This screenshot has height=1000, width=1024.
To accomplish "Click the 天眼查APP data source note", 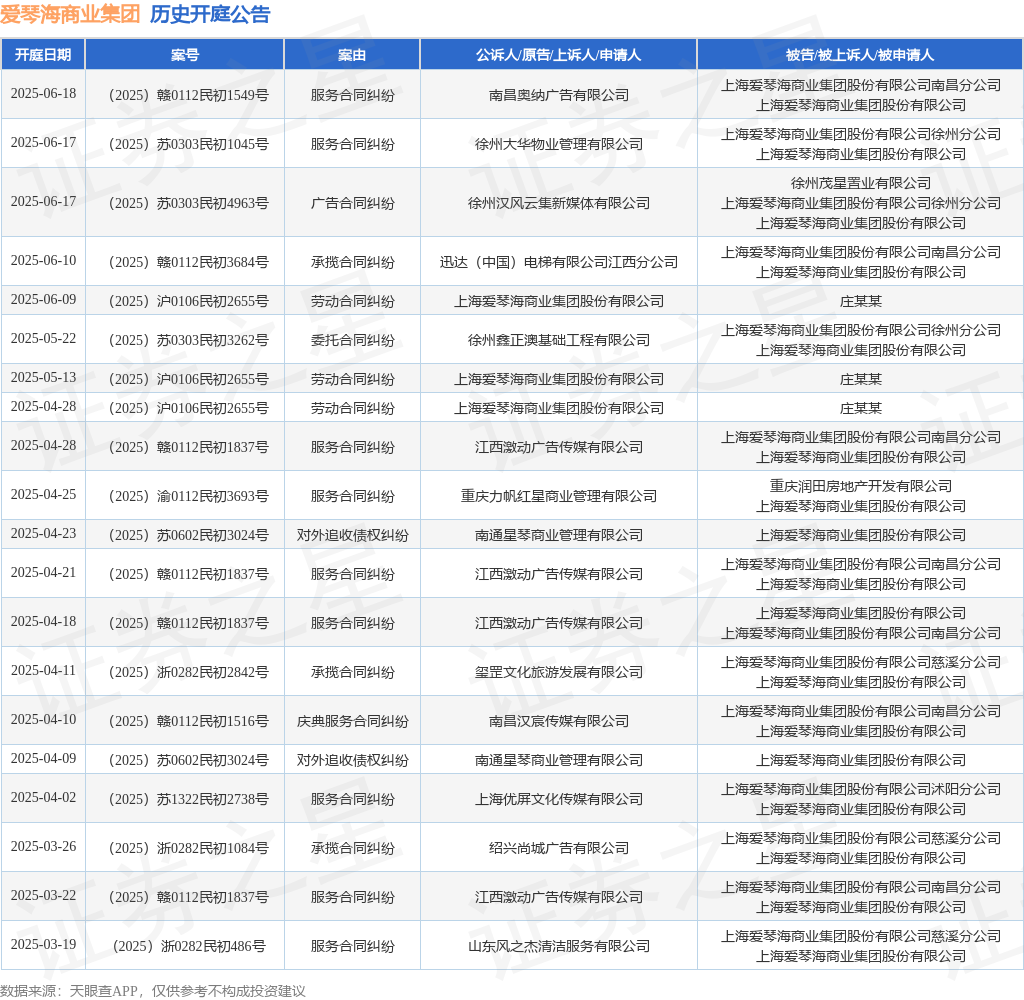I will coord(153,991).
